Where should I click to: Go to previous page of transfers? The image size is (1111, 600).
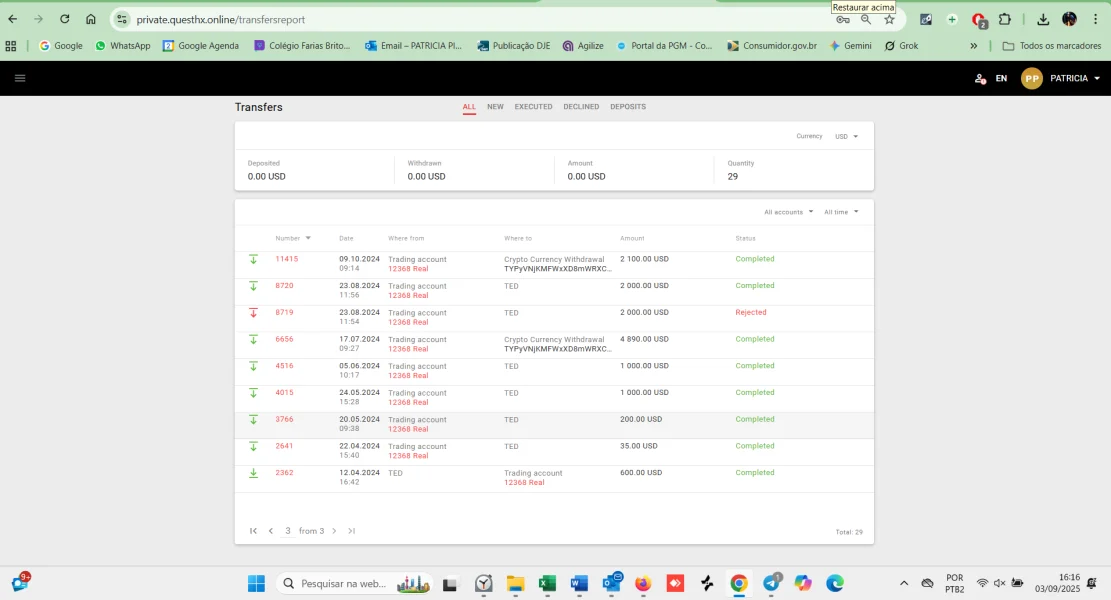271,531
